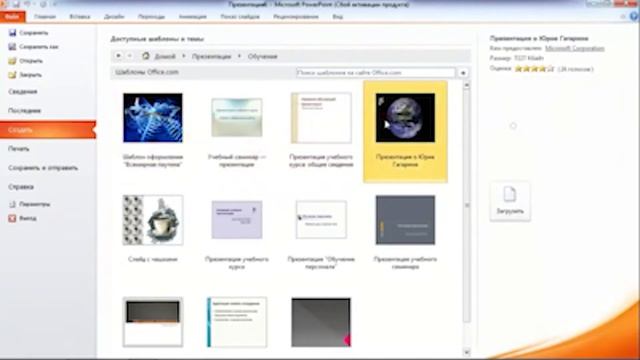Select the Юрий Гагарин Earth template thumbnail

405,118
